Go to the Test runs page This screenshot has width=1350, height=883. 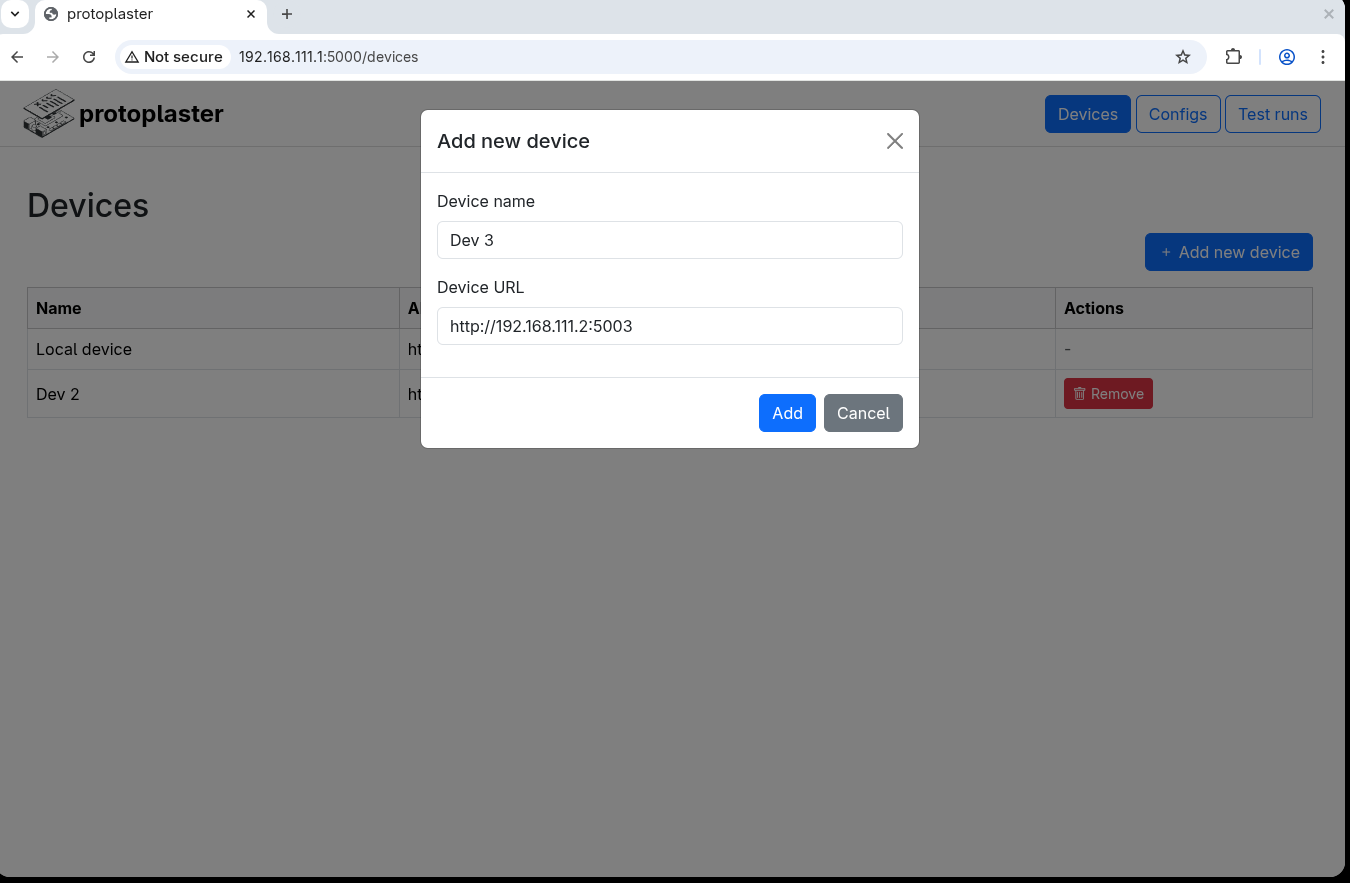coord(1272,114)
